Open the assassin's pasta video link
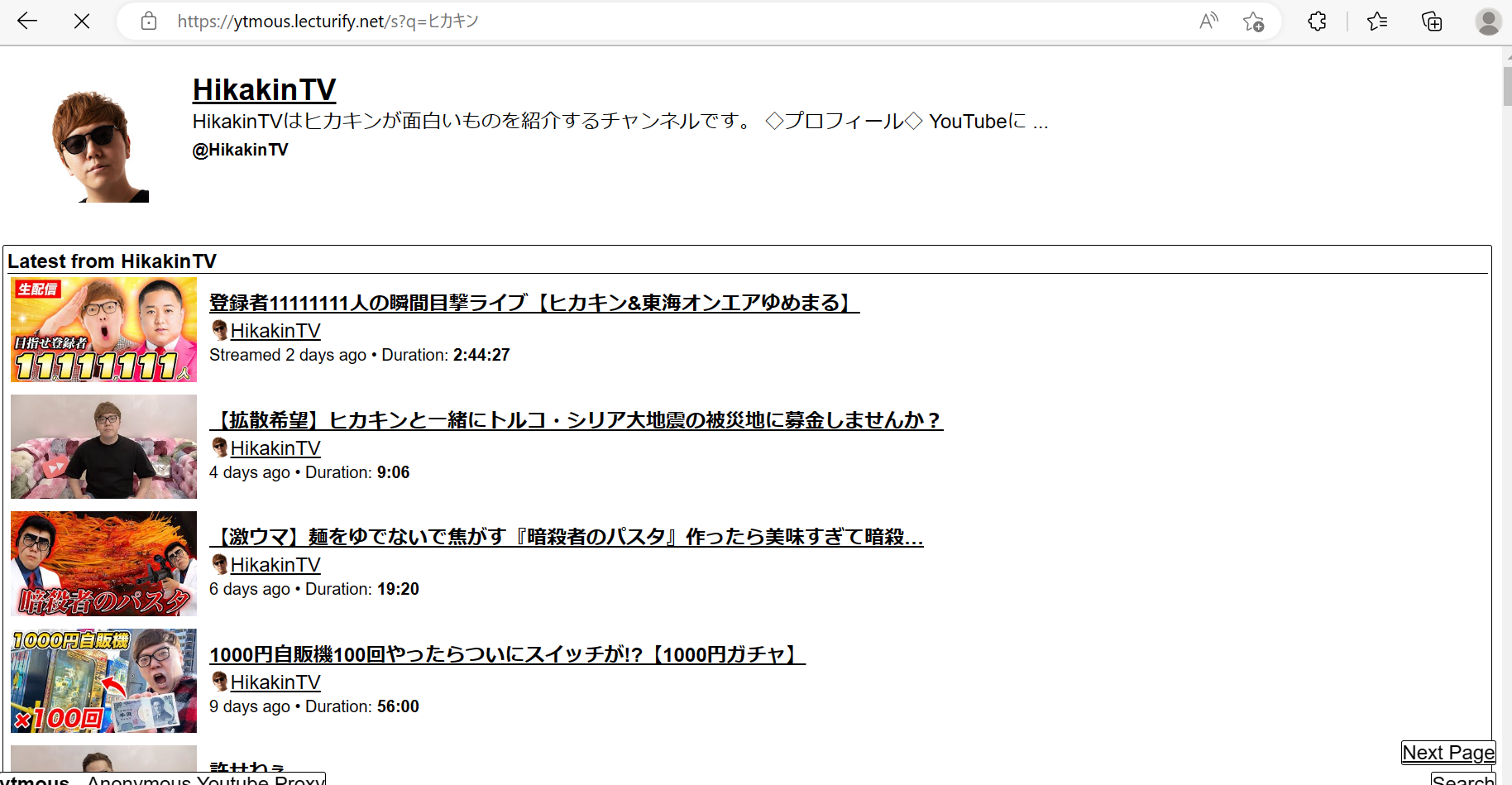 coord(566,537)
